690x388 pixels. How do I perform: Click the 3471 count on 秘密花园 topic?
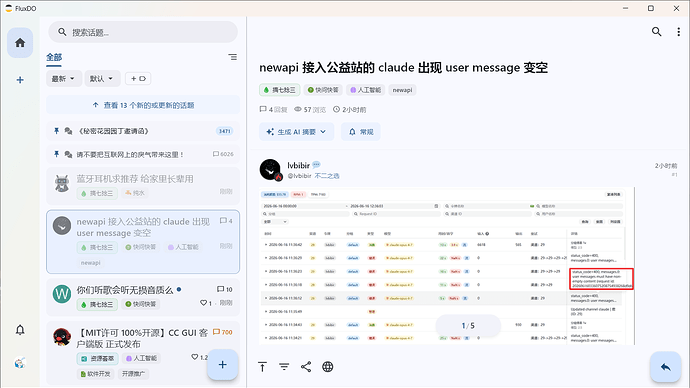[225, 131]
